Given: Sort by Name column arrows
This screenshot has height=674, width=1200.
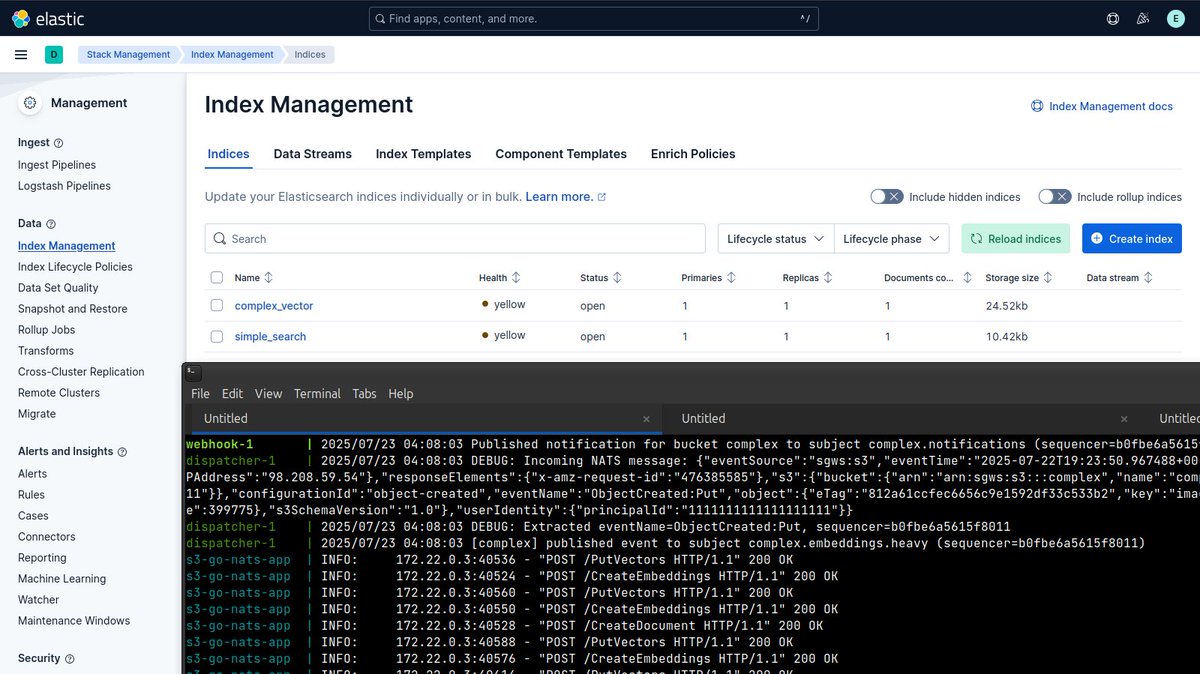Looking at the screenshot, I should tap(268, 277).
